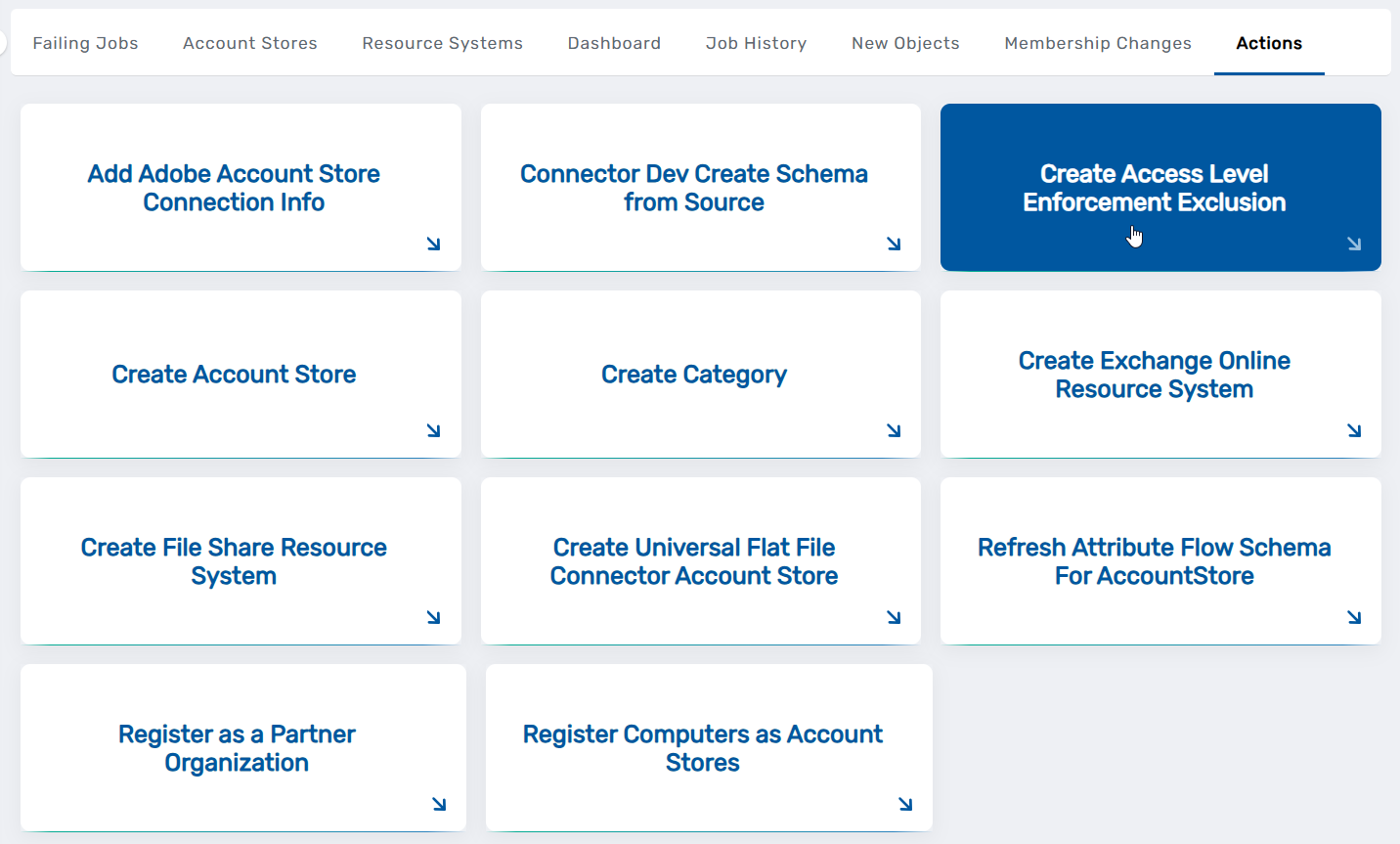The height and width of the screenshot is (844, 1400).
Task: Click the expand arrow on Add Adobe Account Store card
Action: [x=433, y=244]
